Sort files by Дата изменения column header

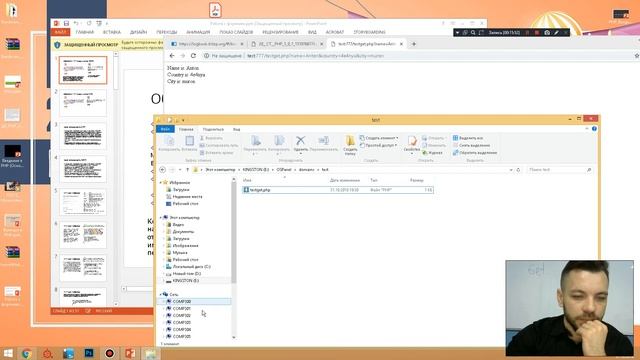point(345,180)
